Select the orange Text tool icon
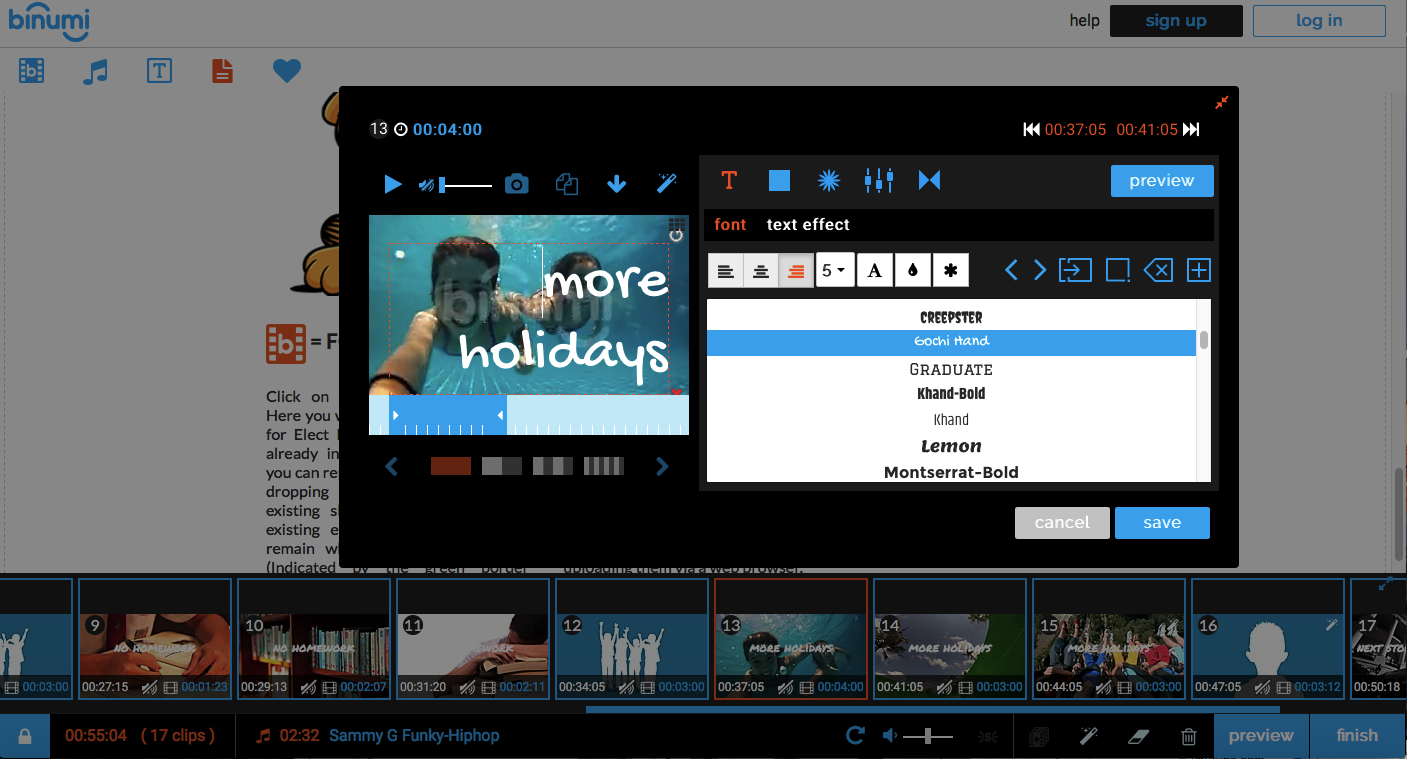Screen dimensions: 1407x759 pos(729,180)
